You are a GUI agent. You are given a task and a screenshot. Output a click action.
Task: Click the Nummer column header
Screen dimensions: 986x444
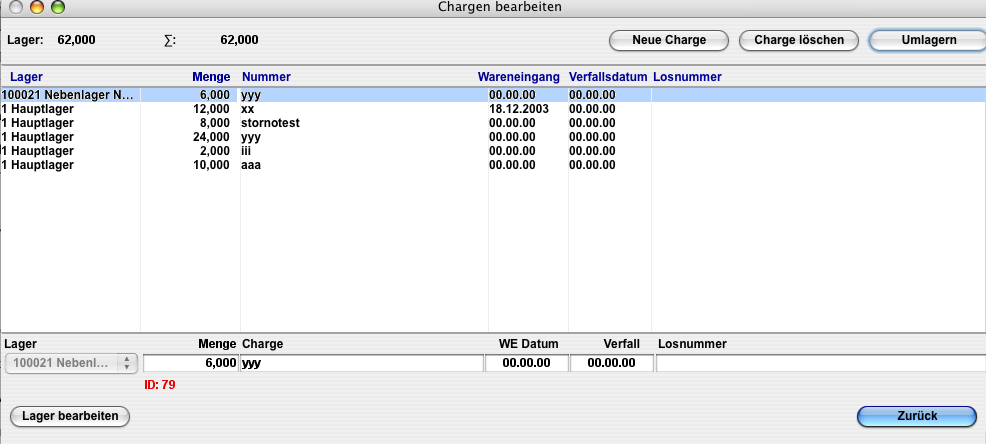click(x=266, y=77)
